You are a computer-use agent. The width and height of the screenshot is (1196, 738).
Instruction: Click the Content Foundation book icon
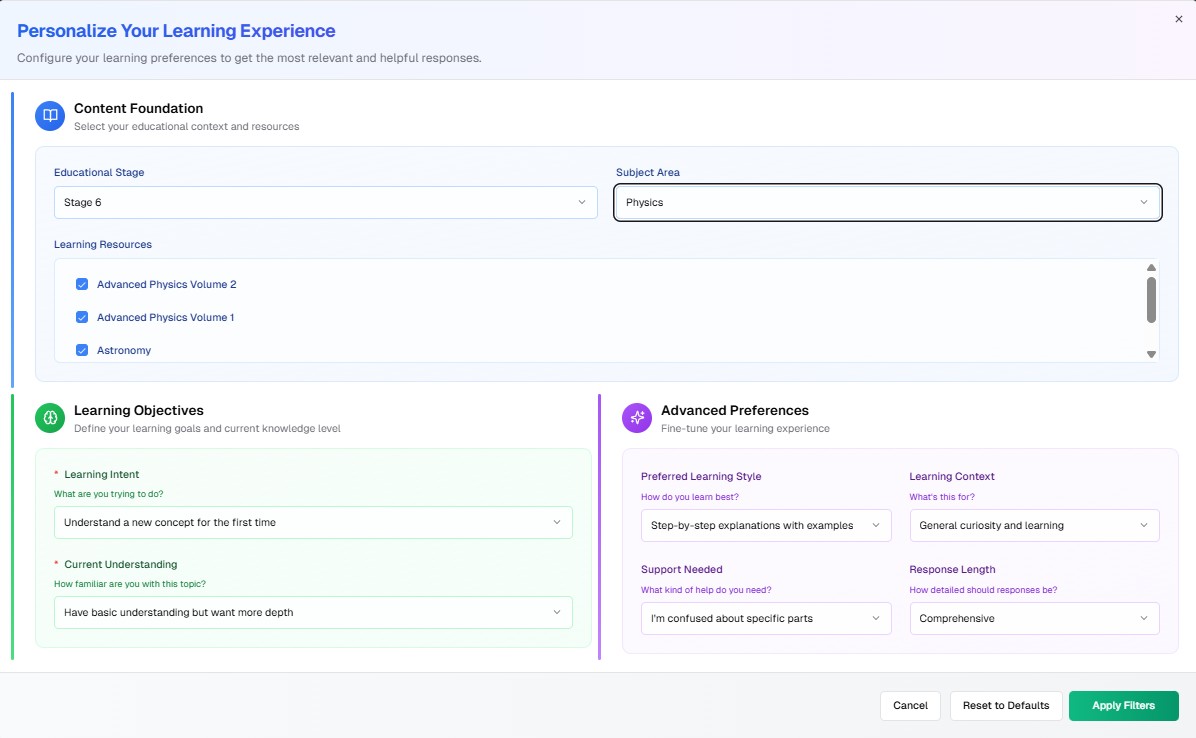(x=50, y=116)
